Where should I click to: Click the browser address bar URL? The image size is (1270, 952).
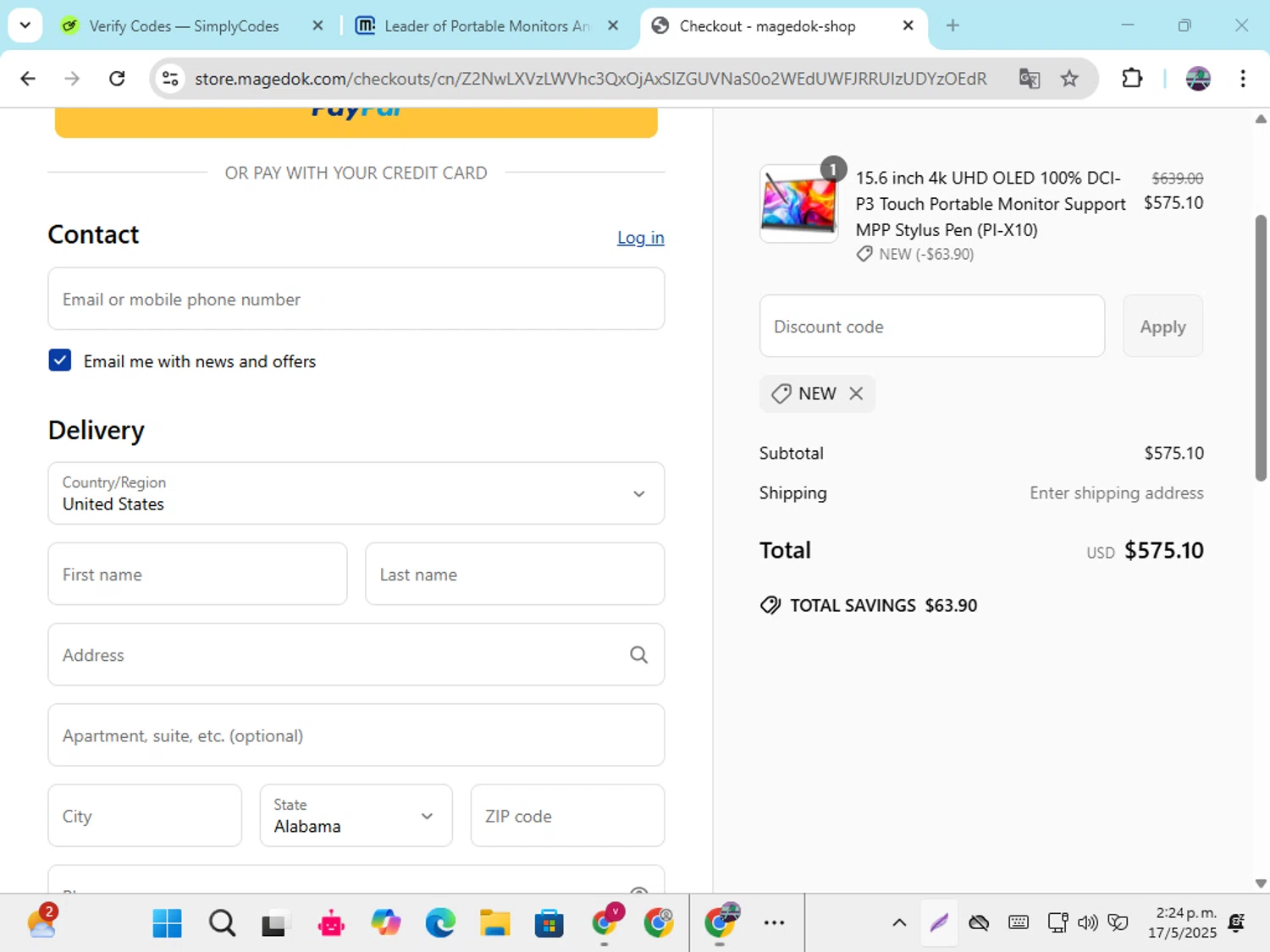(590, 79)
